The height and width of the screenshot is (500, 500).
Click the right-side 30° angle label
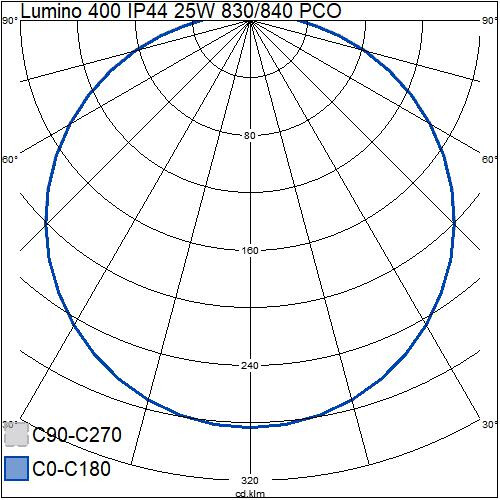pos(490,425)
